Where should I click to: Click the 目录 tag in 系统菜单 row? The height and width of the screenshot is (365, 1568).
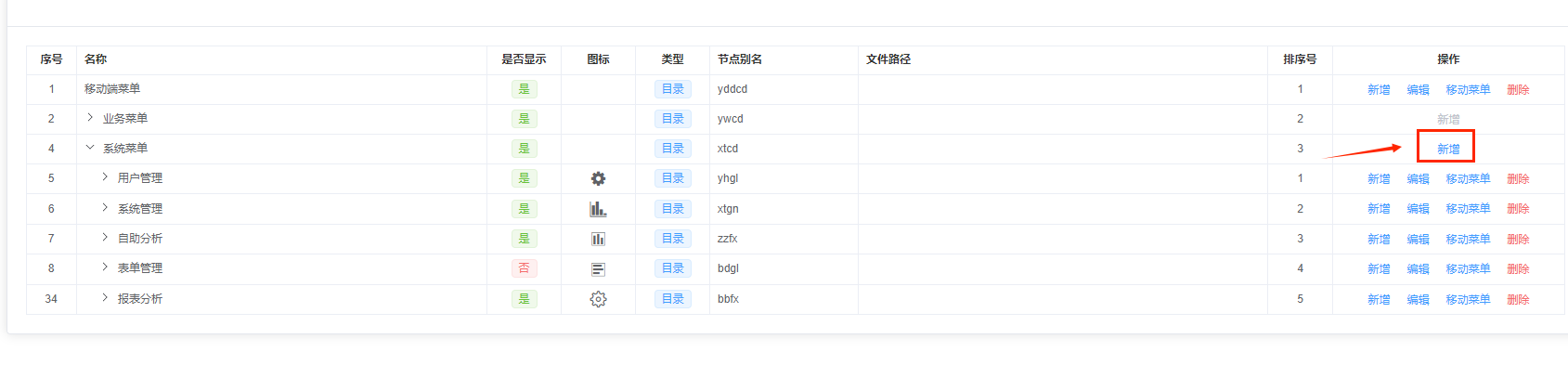pyautogui.click(x=672, y=149)
